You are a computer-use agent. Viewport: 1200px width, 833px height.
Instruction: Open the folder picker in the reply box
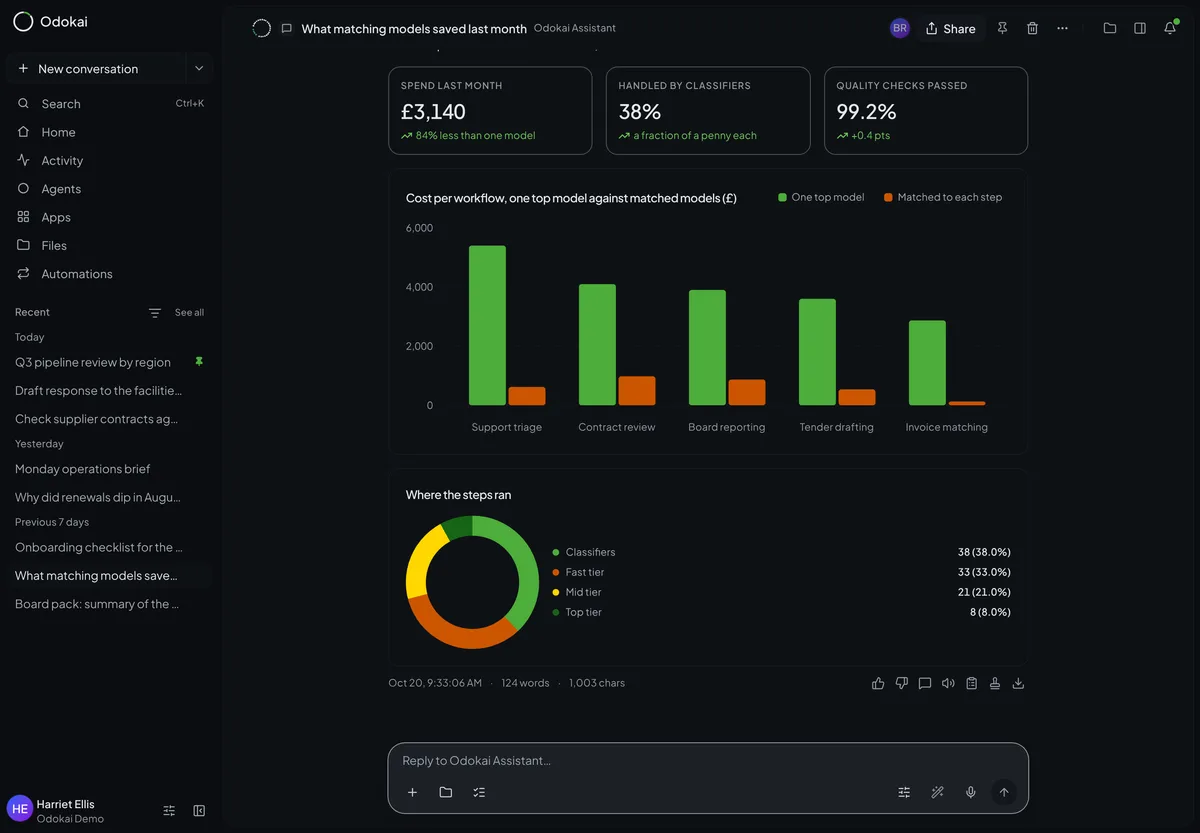click(x=446, y=792)
